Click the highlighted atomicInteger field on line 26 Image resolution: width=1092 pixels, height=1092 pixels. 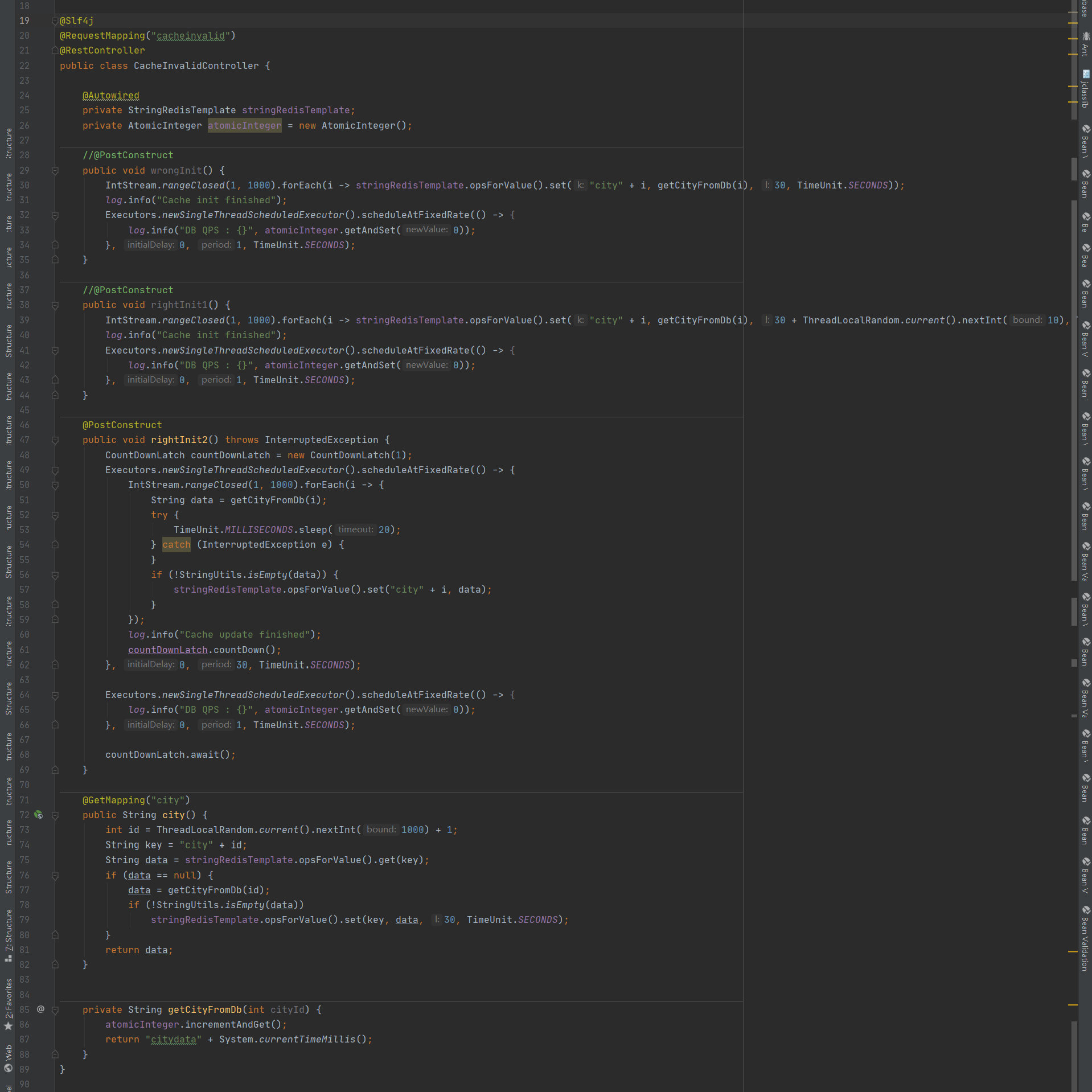pos(244,125)
